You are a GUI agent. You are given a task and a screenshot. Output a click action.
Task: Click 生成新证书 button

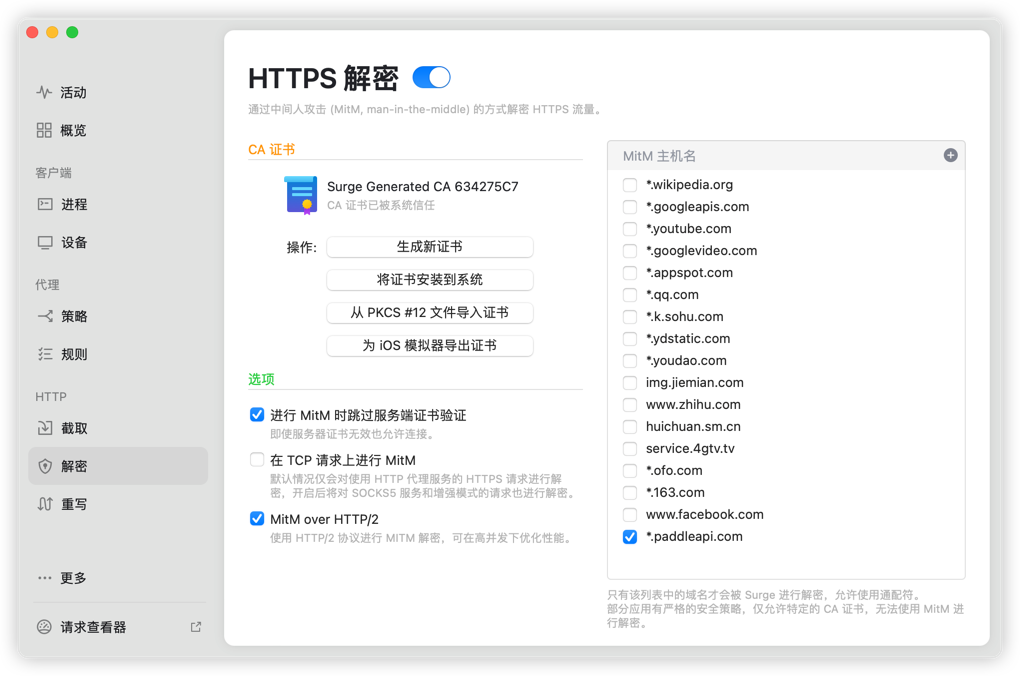pos(429,247)
